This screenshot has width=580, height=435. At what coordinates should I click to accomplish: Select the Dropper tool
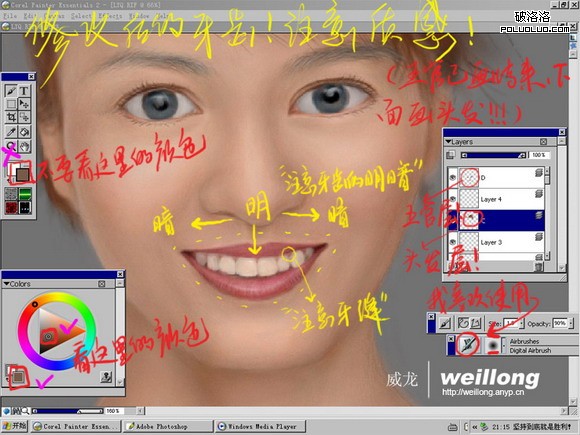tap(11, 132)
